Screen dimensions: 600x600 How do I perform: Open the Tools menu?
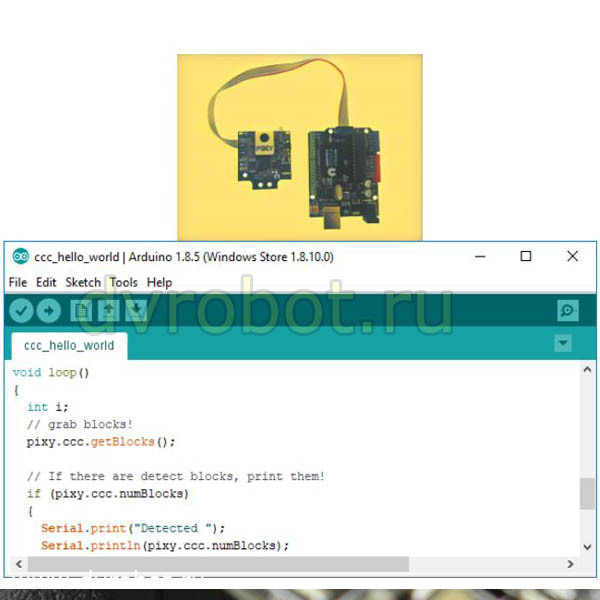(124, 282)
